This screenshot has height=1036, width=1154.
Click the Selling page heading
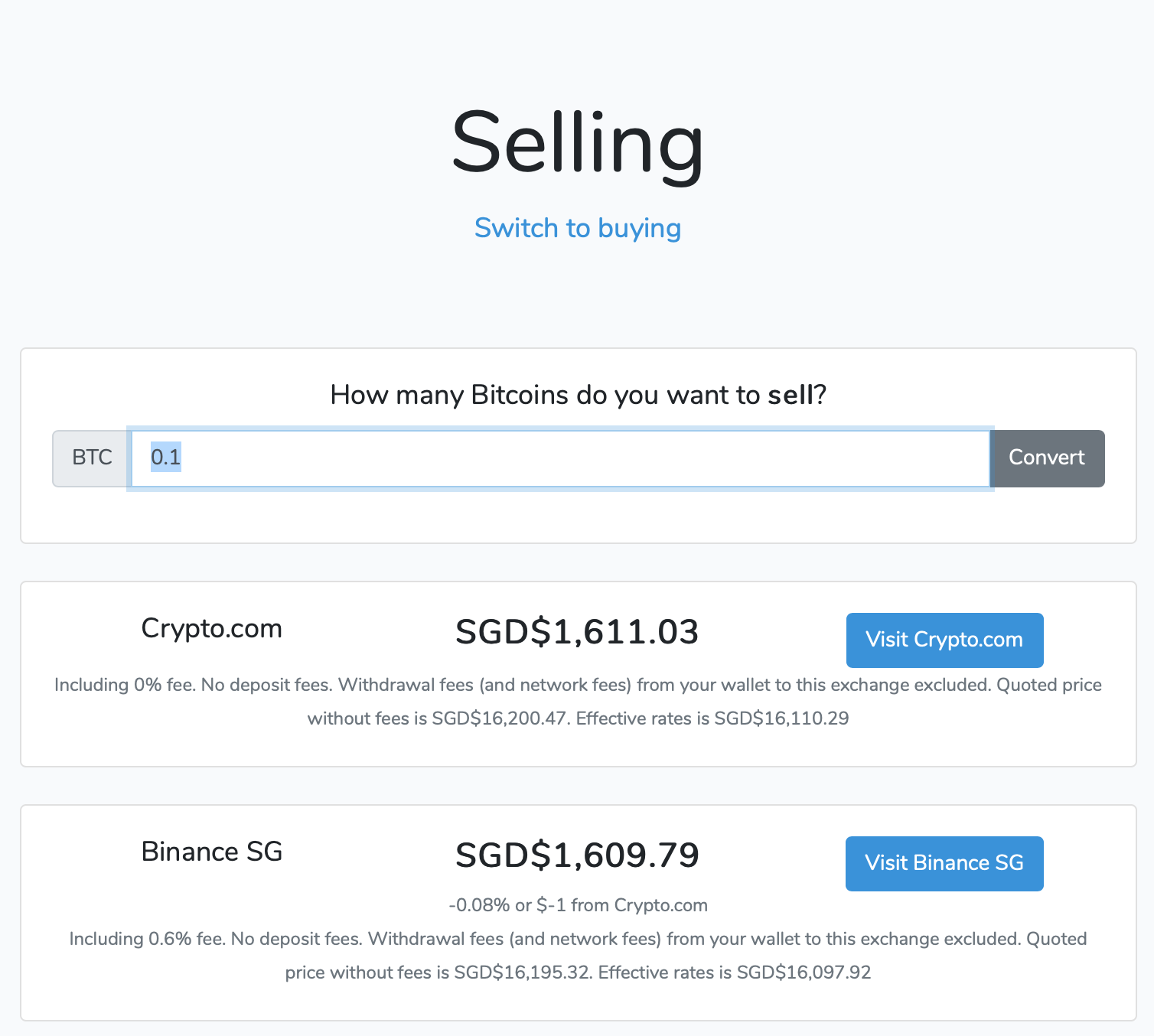point(577,144)
